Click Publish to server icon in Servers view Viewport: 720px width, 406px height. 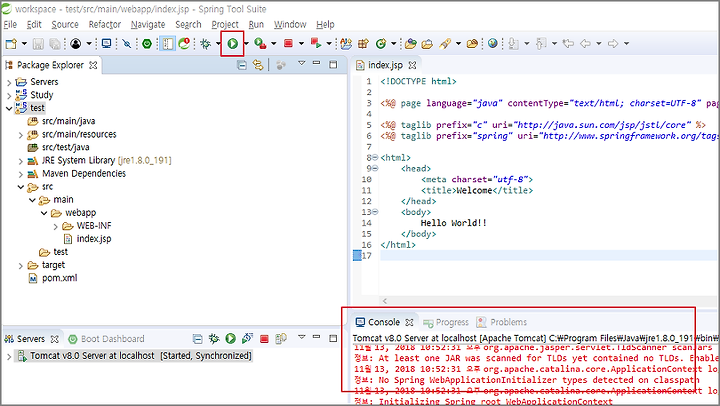281,339
